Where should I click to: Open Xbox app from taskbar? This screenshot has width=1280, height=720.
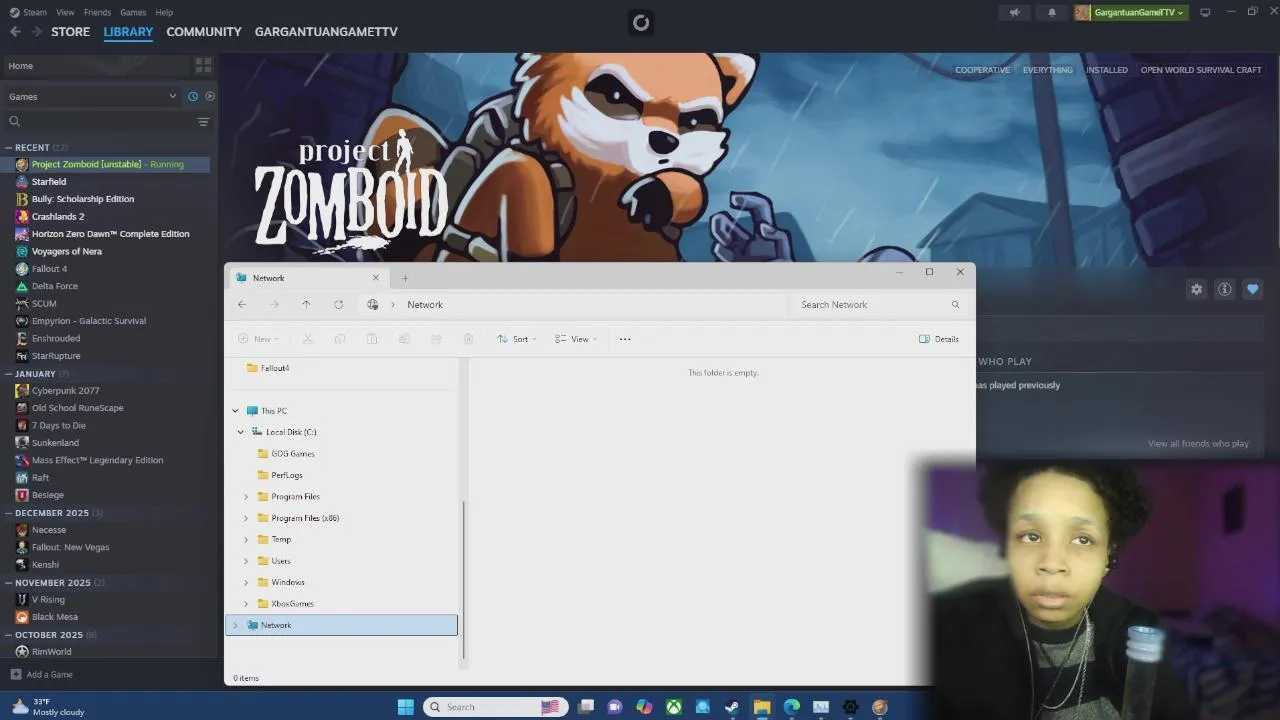tap(674, 707)
